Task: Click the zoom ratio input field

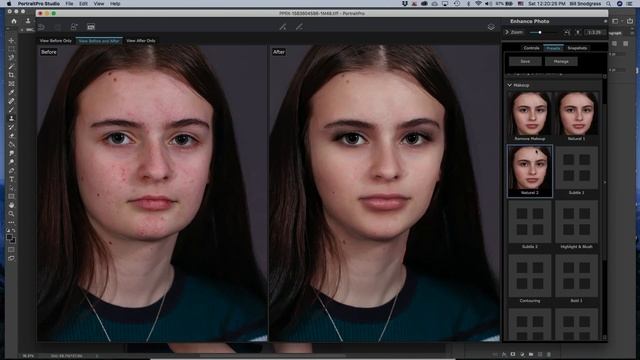Action: (x=594, y=32)
